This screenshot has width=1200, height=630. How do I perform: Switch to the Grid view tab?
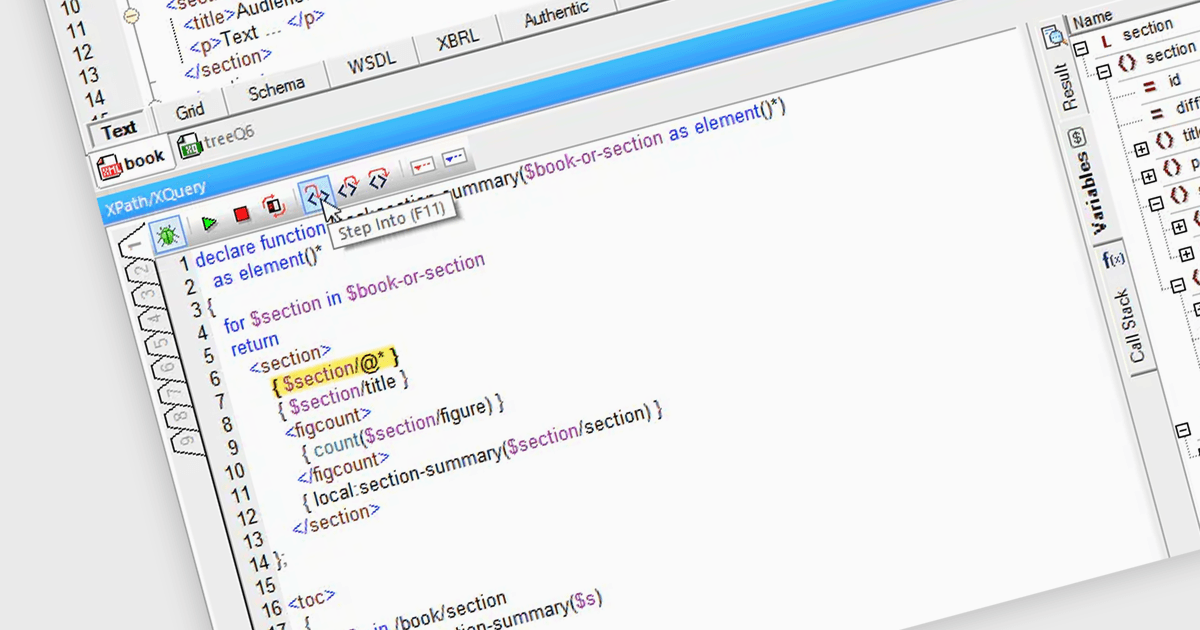pos(190,110)
